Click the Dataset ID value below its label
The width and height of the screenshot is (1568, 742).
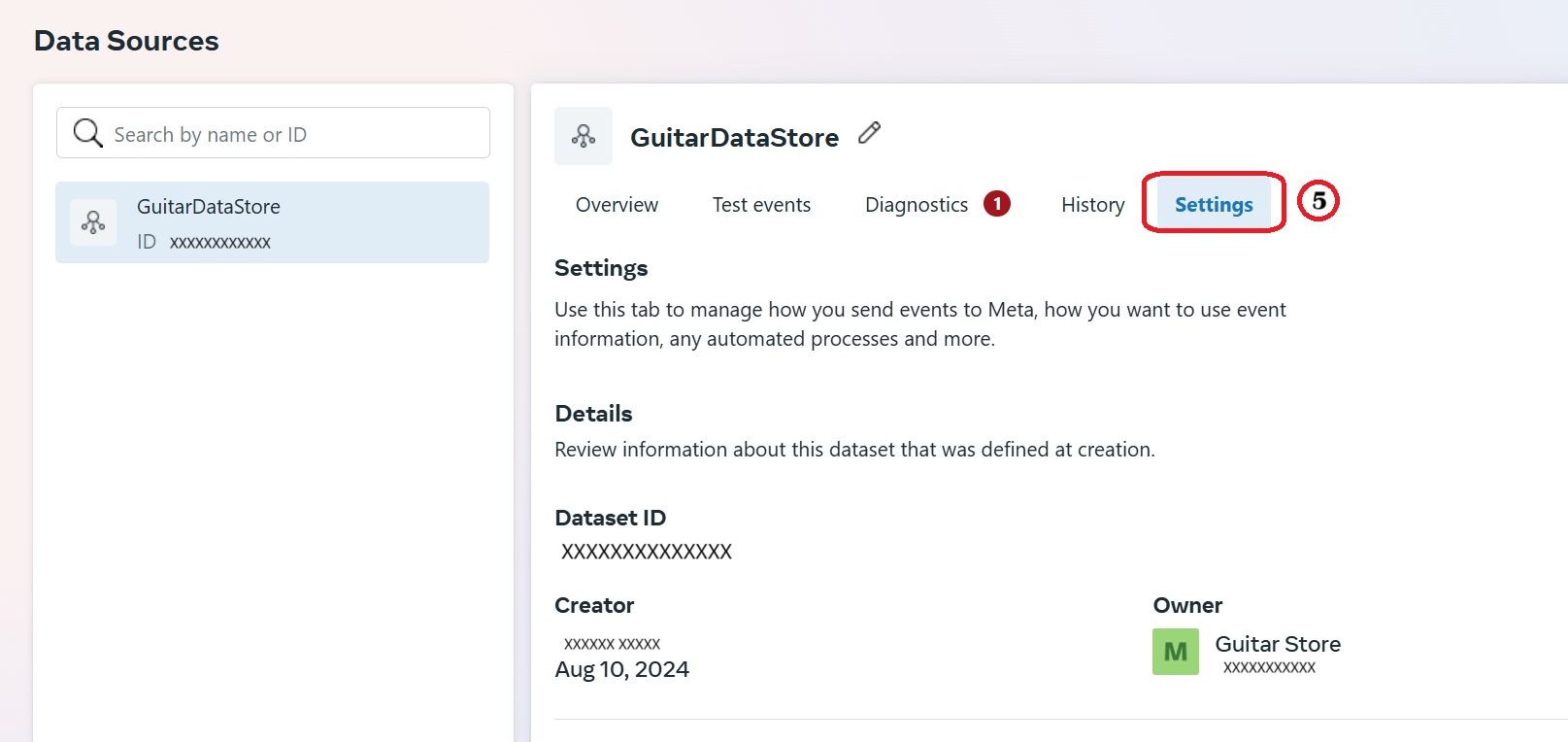tap(647, 552)
